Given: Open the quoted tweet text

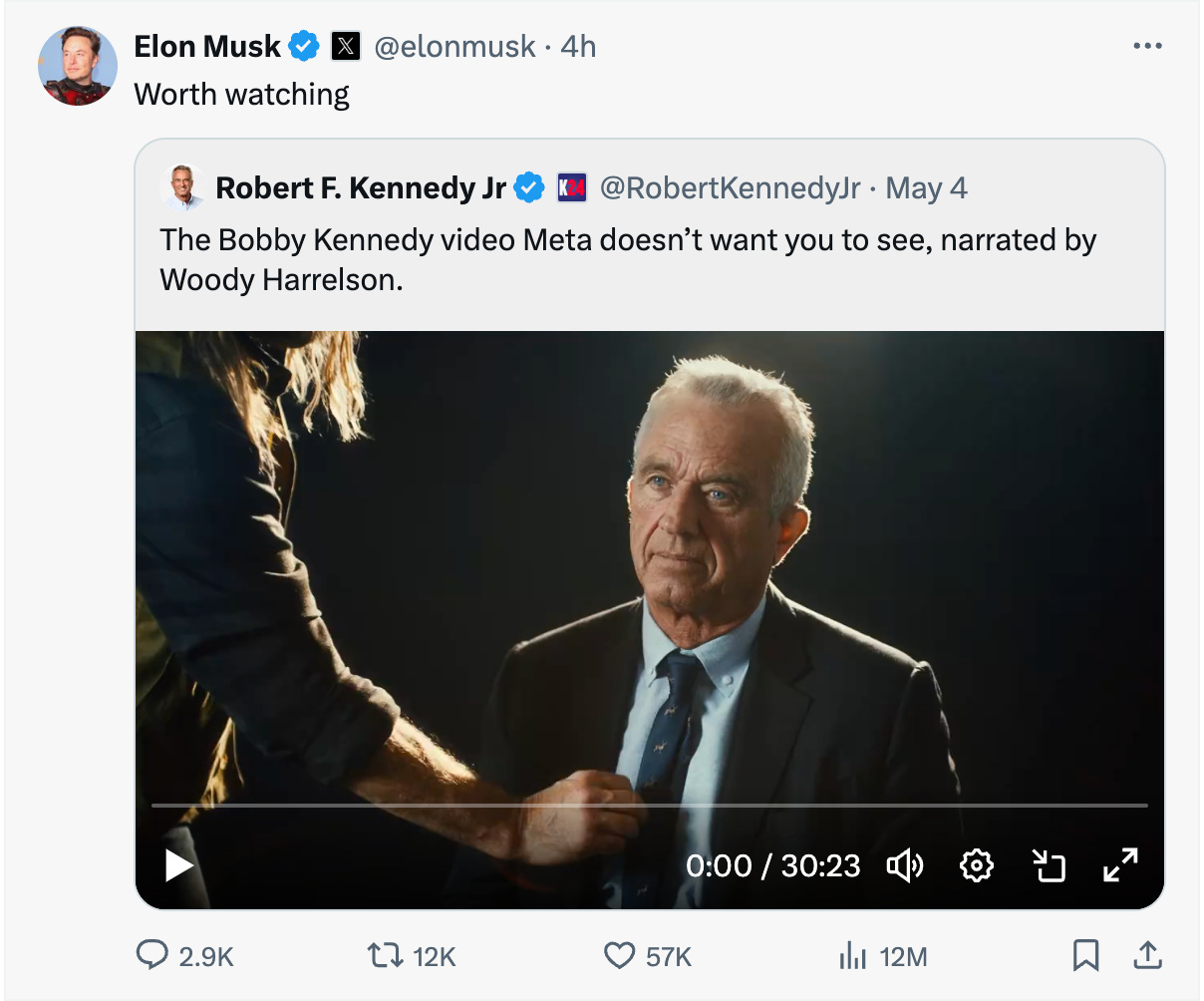Looking at the screenshot, I should coord(628,259).
